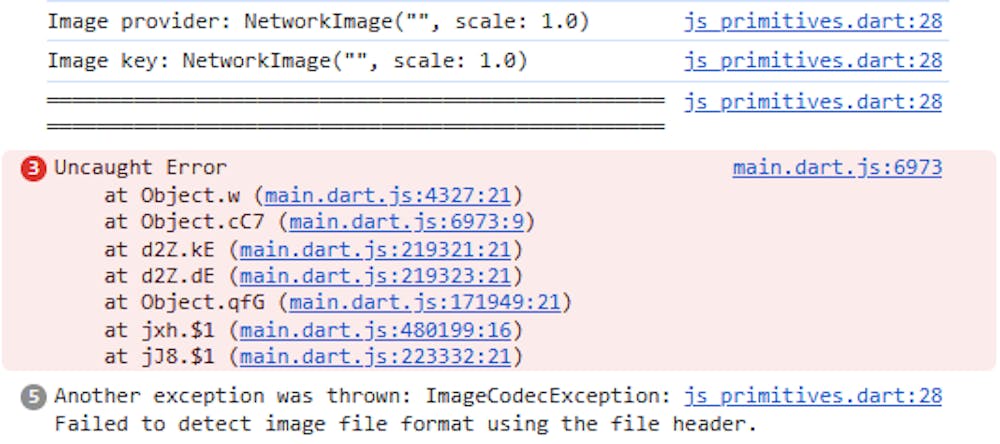
Task: Click the Image key NetworkImage log line
Action: 287,61
